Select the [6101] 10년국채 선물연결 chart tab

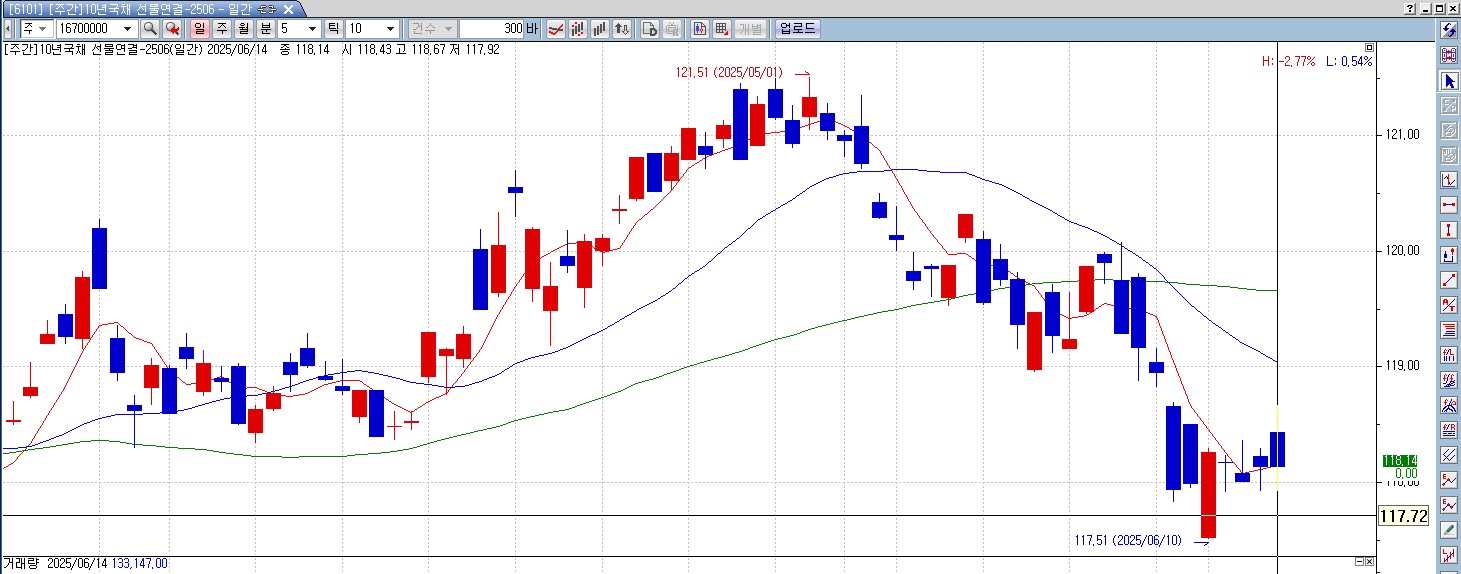click(x=140, y=9)
